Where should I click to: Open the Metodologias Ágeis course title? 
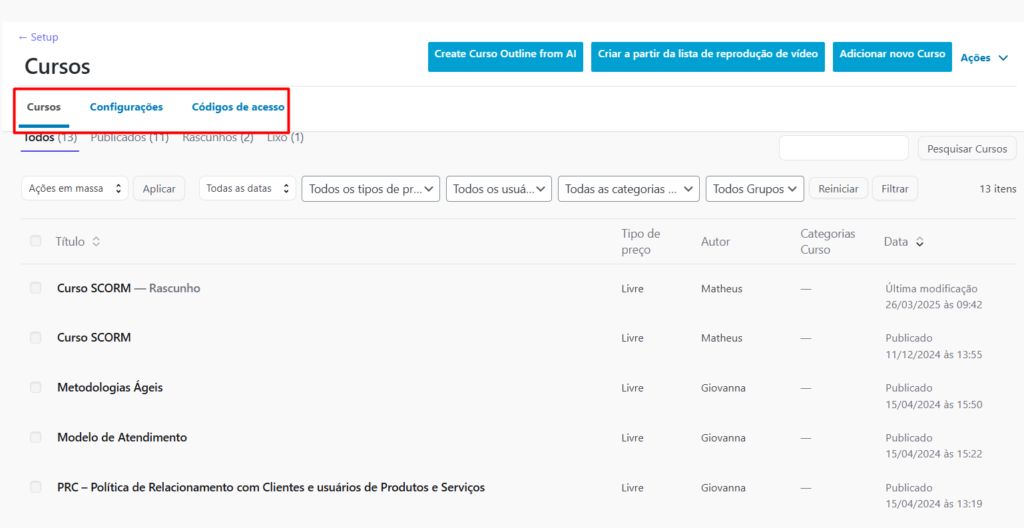click(x=110, y=387)
